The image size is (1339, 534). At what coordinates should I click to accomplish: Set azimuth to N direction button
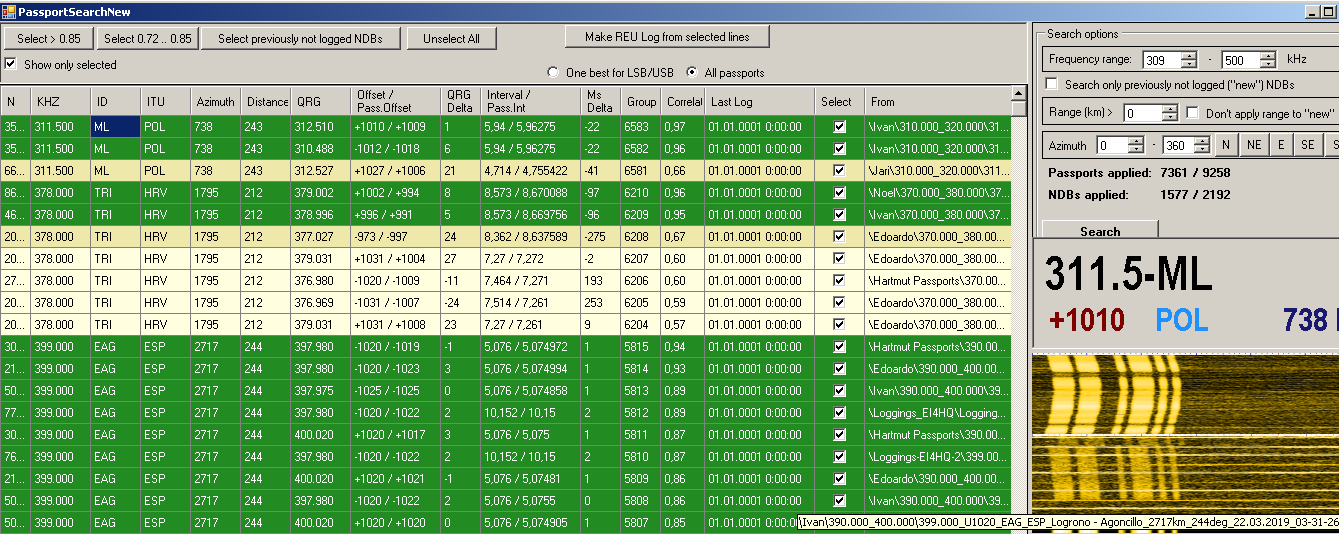pos(1226,145)
